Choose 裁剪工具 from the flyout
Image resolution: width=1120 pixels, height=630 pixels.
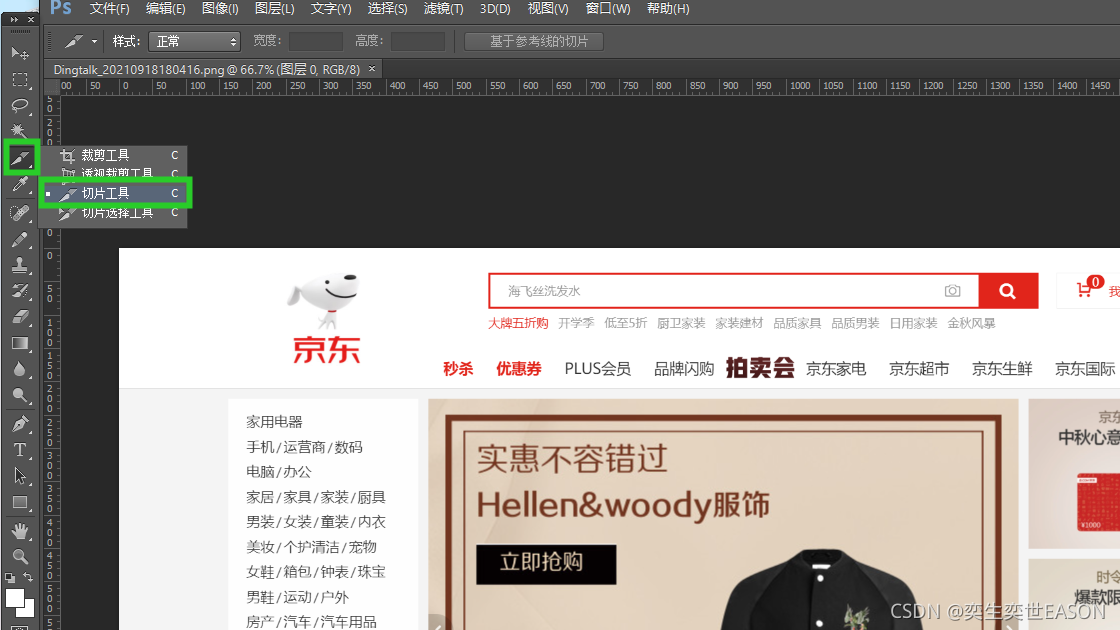(114, 155)
